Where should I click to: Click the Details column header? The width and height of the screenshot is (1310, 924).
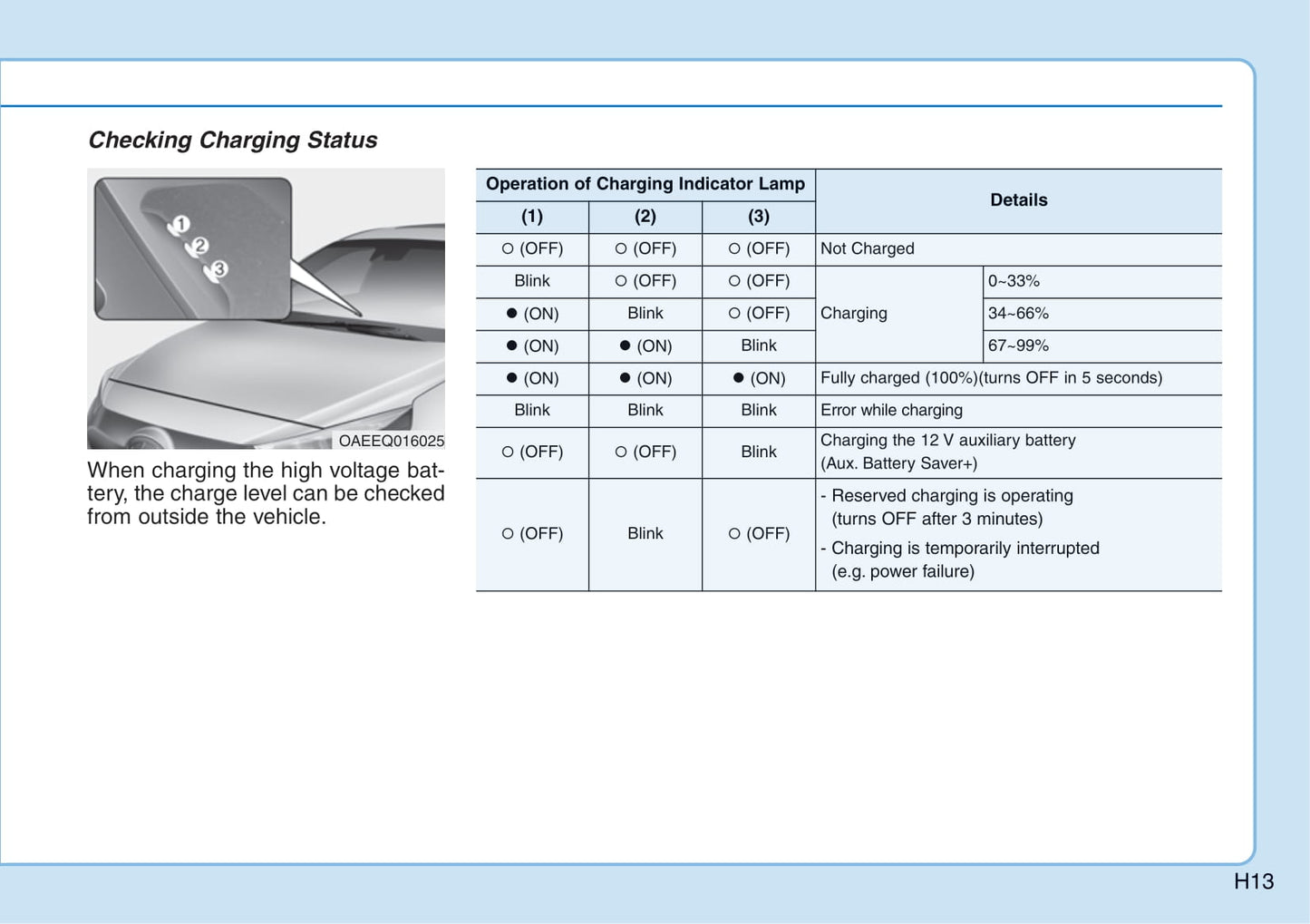coord(1018,200)
